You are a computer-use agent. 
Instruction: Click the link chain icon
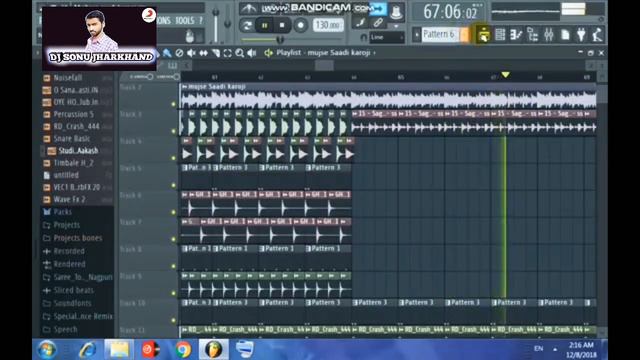[x=378, y=22]
